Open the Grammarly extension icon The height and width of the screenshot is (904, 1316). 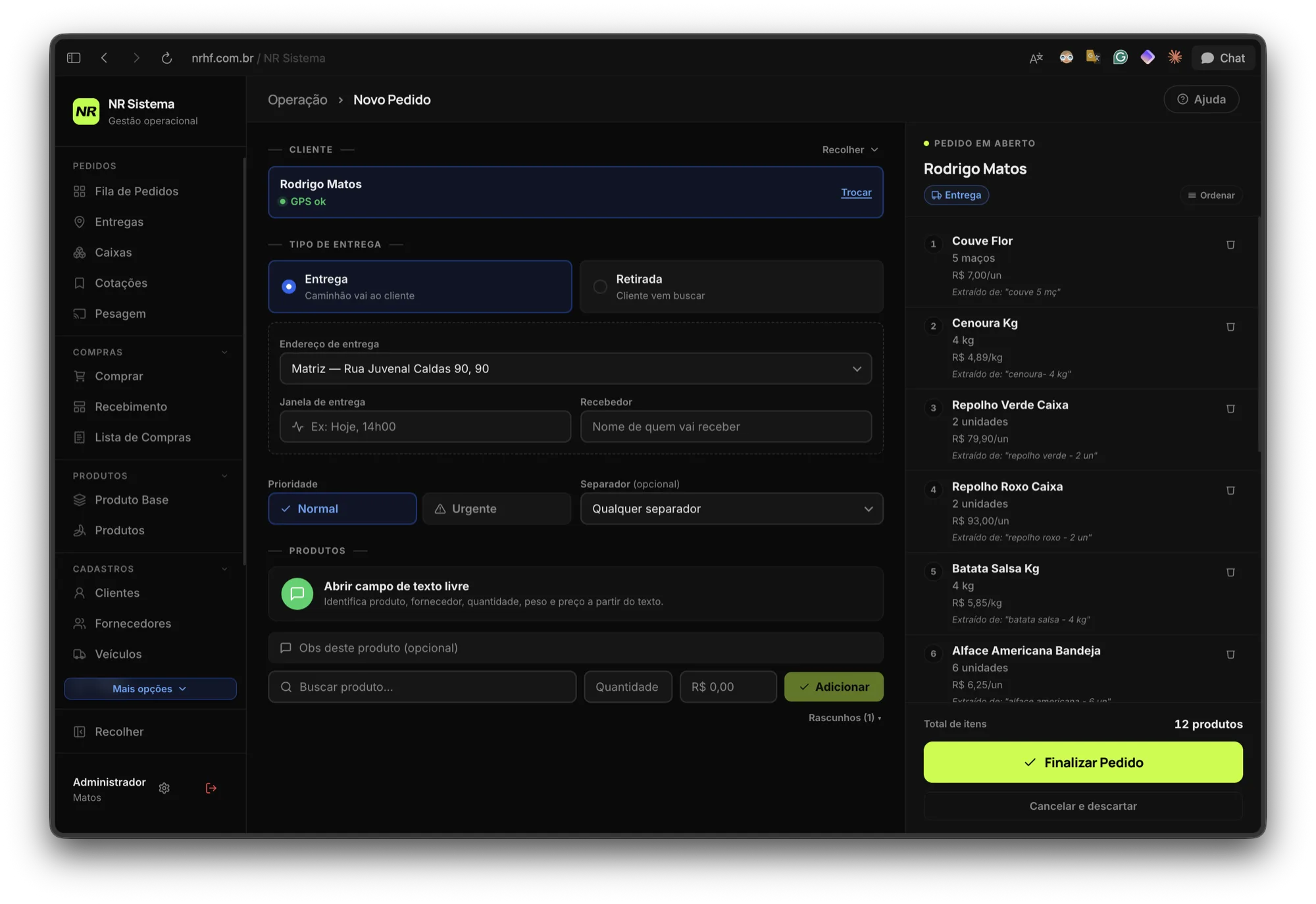(1121, 57)
